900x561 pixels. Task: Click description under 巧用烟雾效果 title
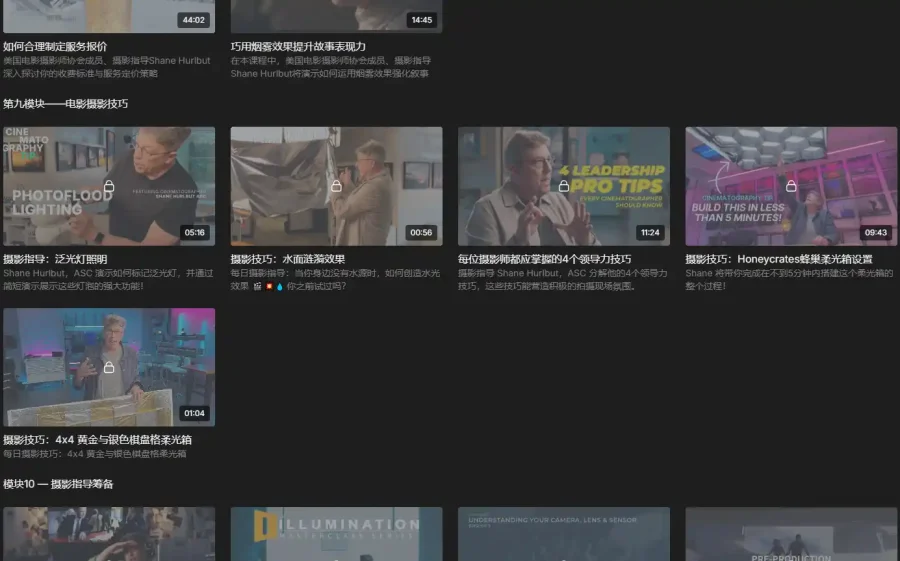tap(331, 67)
